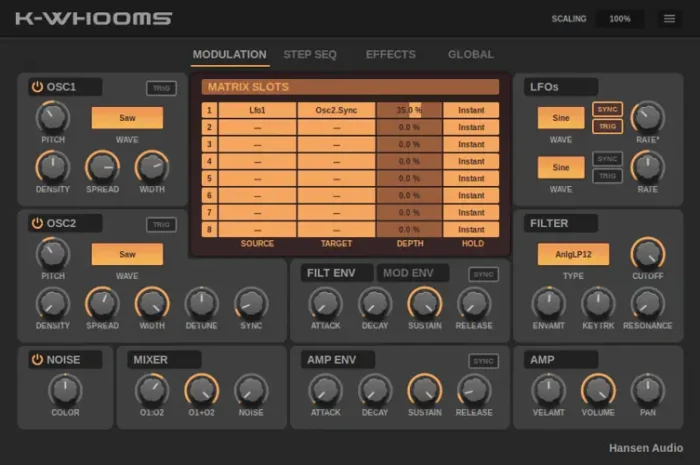
Task: Click the K-WHOOMS logo
Action: coord(94,18)
